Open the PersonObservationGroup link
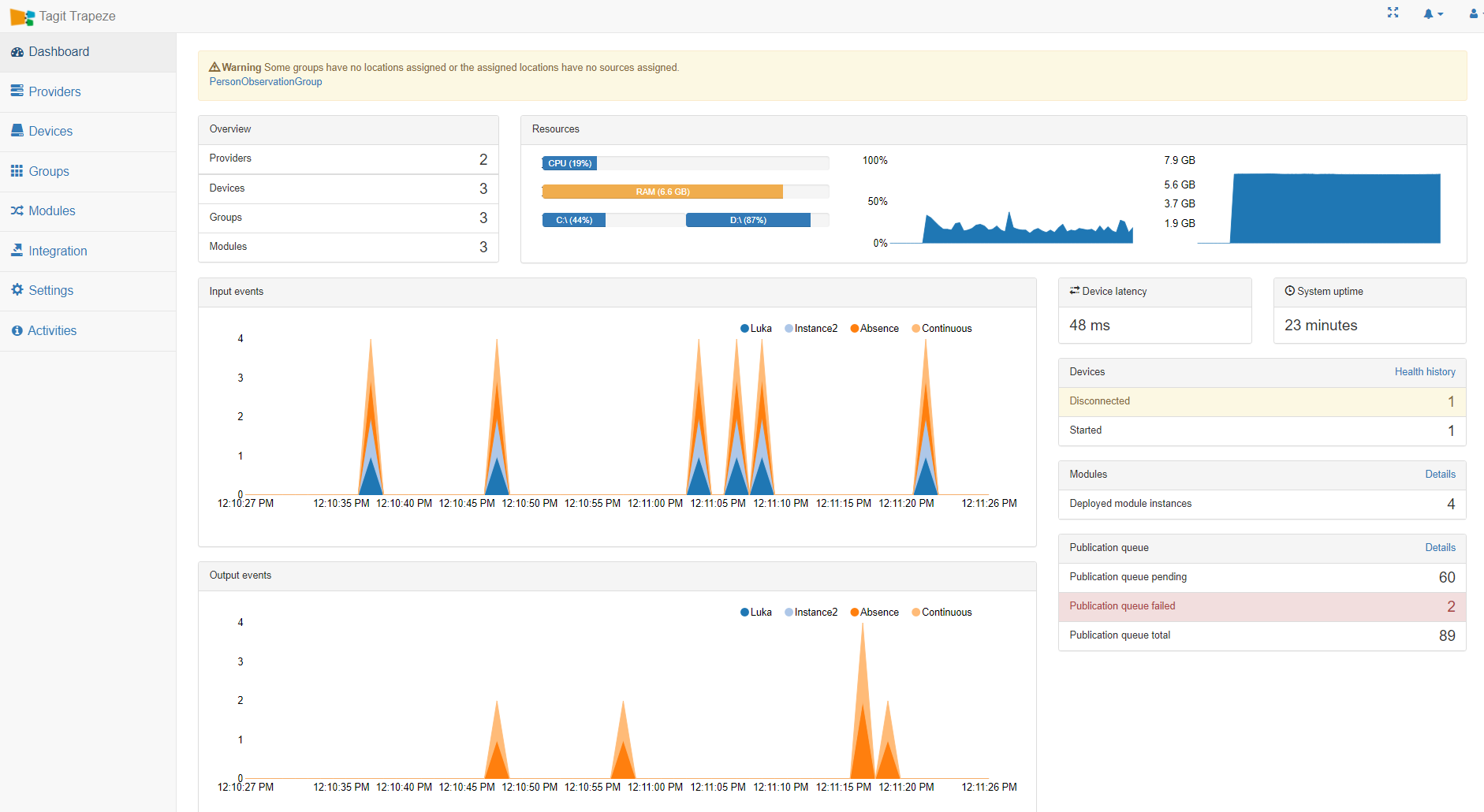 pyautogui.click(x=266, y=82)
